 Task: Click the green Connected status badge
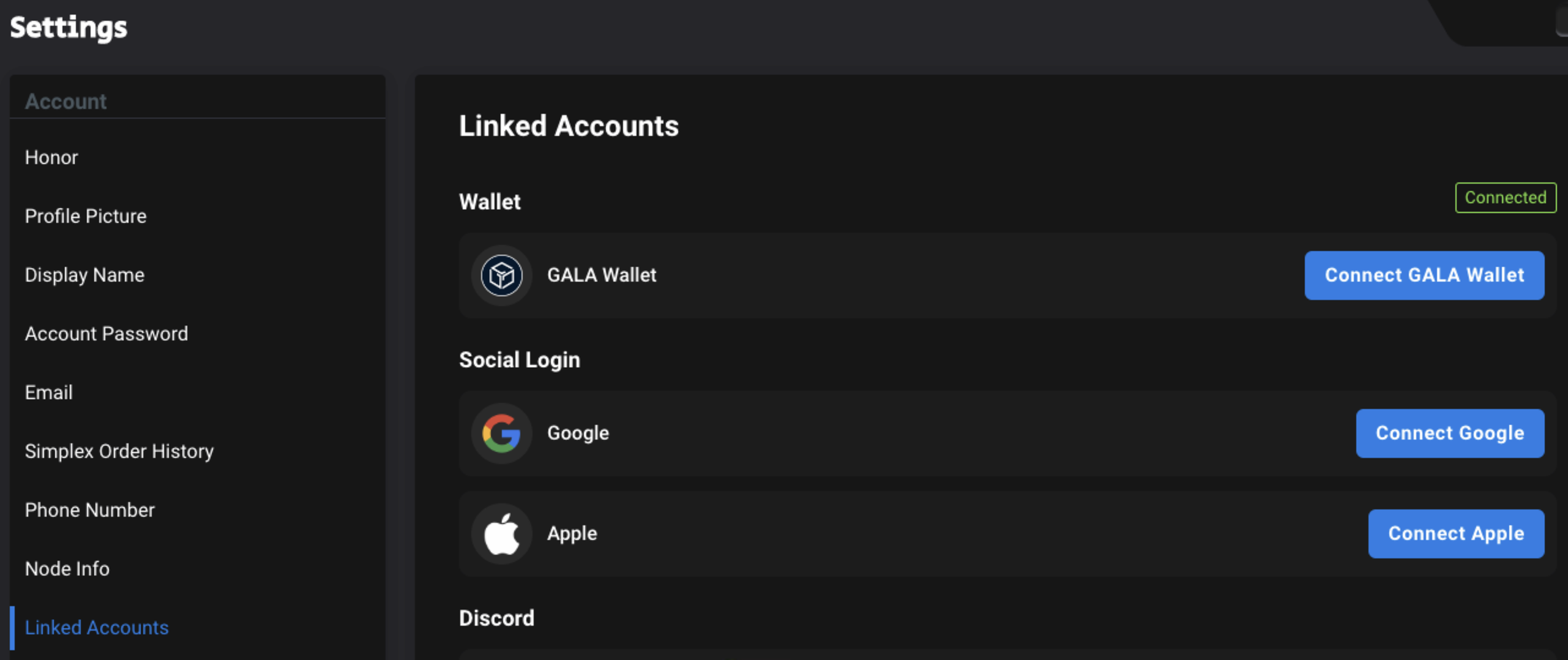[x=1506, y=198]
